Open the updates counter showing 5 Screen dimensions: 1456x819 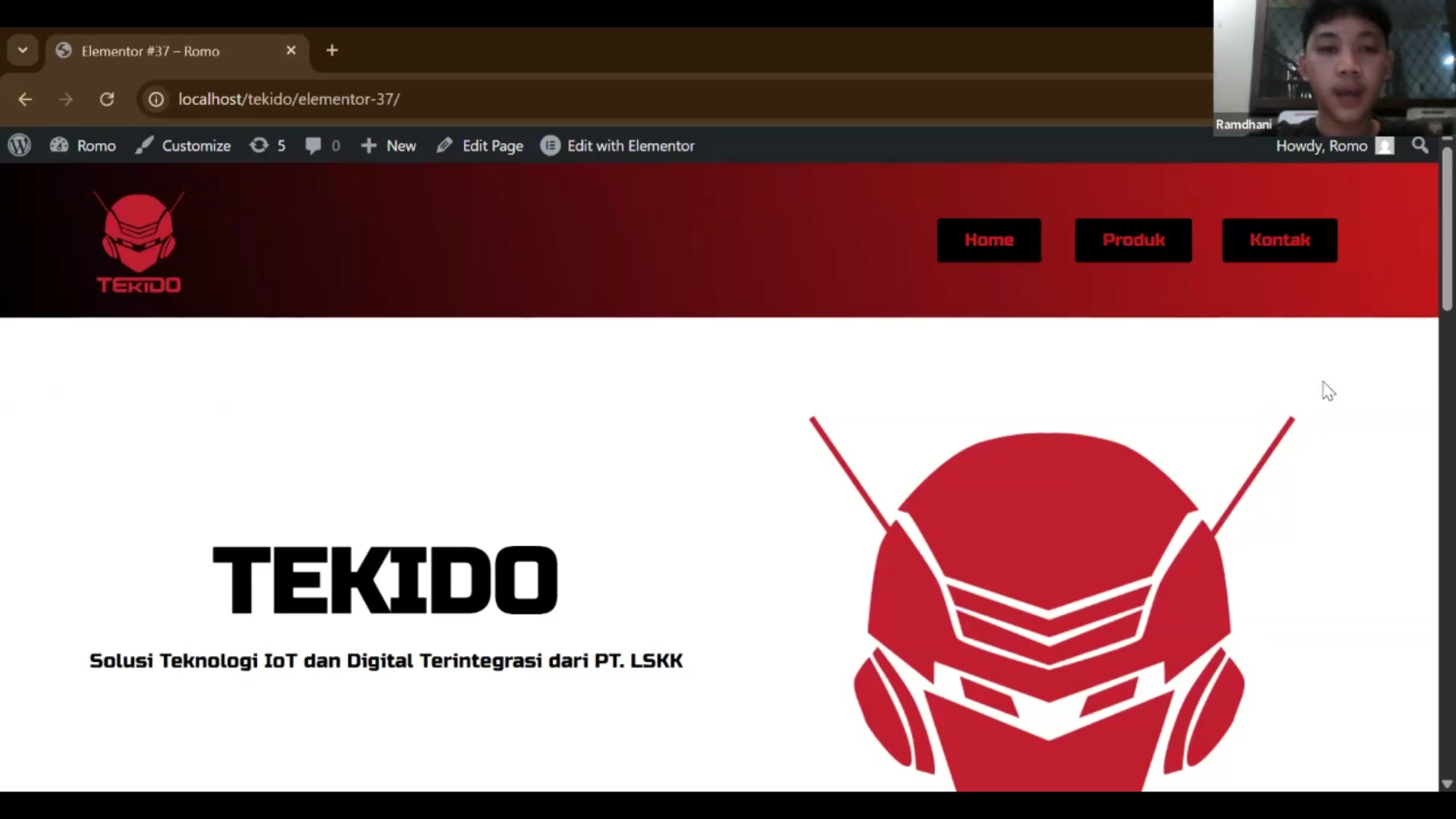pyautogui.click(x=259, y=146)
